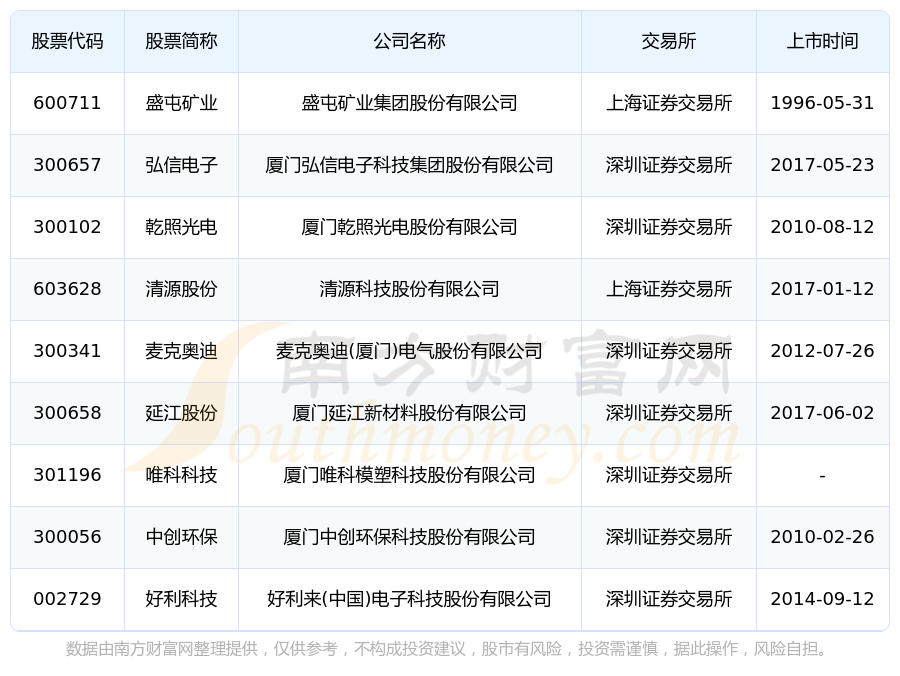Click company 厦门中创环保科技股份有限公司

click(410, 537)
